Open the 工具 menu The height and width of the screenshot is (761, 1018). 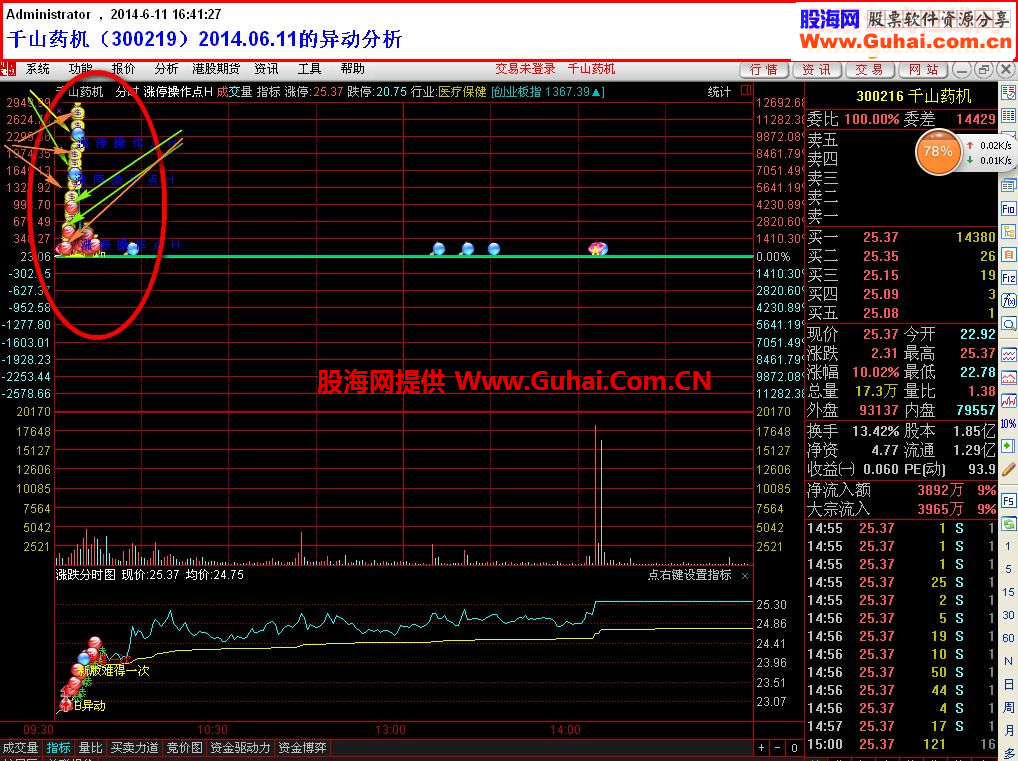pyautogui.click(x=310, y=69)
